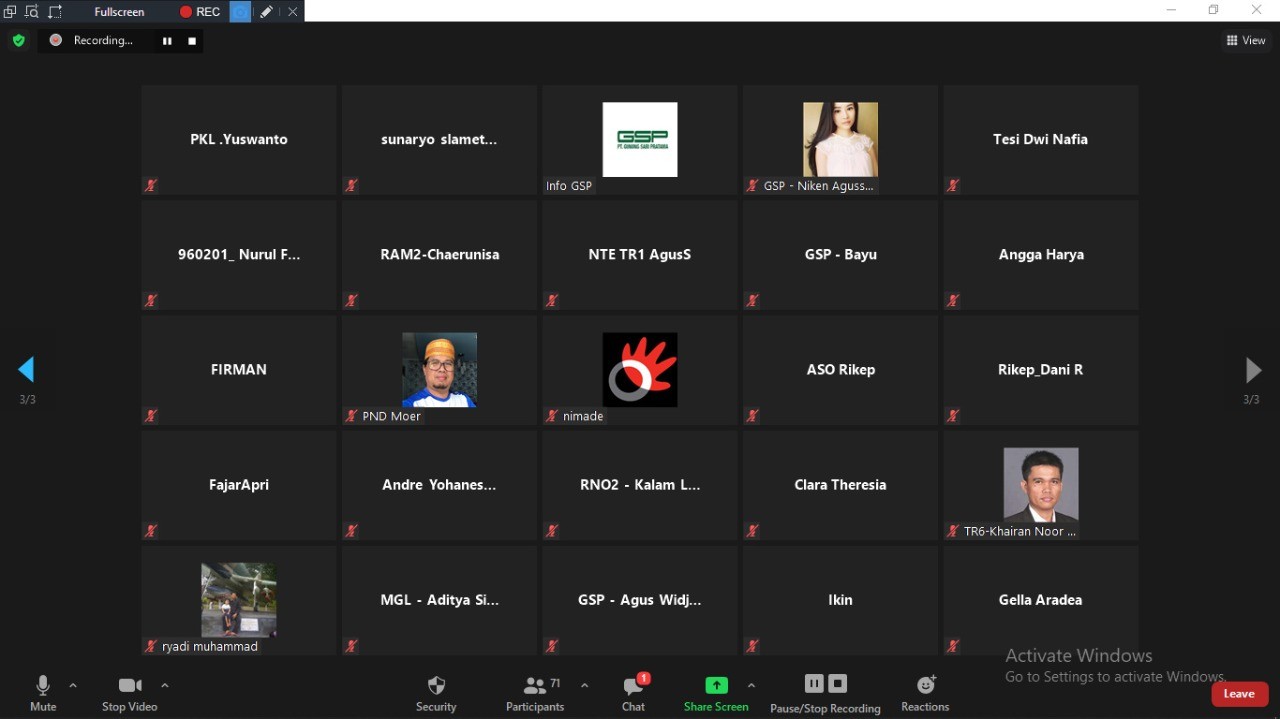This screenshot has height=719, width=1280.
Task: Select the 960201_ Nurul F... participant tile
Action: (239, 255)
